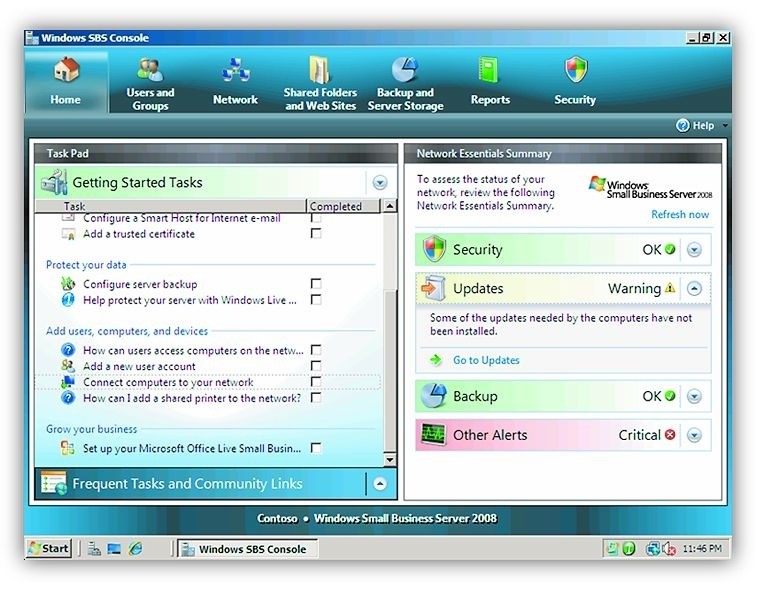Switch to the Reports tab
This screenshot has width=757, height=595.
pyautogui.click(x=490, y=84)
